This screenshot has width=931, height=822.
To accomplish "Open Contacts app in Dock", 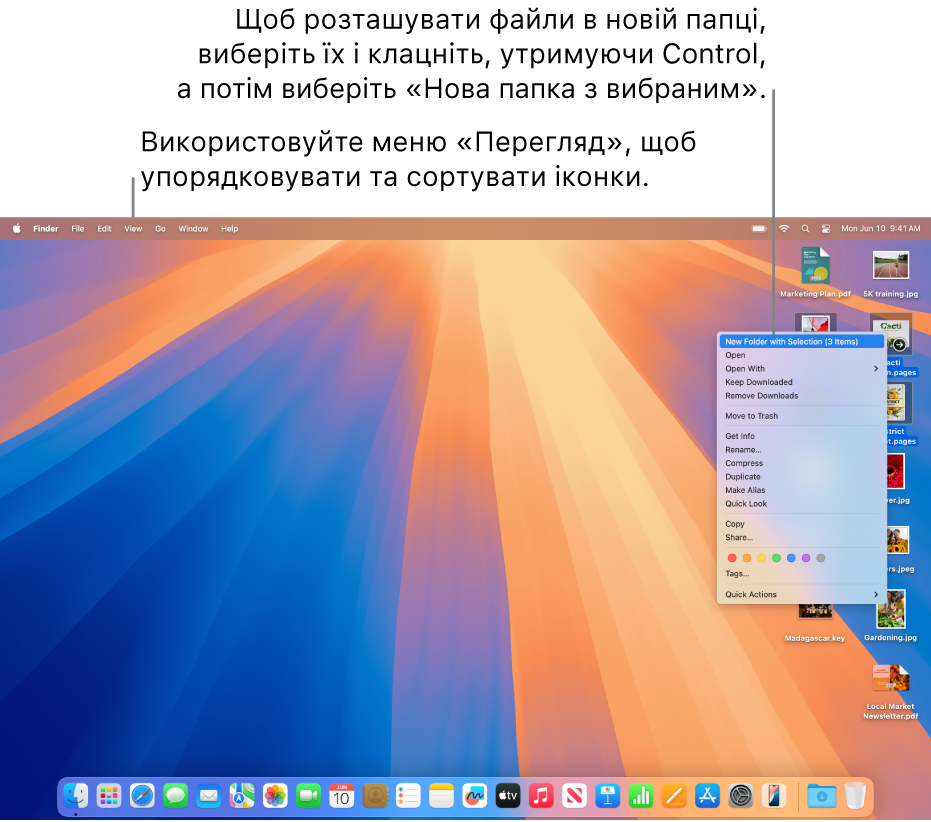I will pos(375,796).
